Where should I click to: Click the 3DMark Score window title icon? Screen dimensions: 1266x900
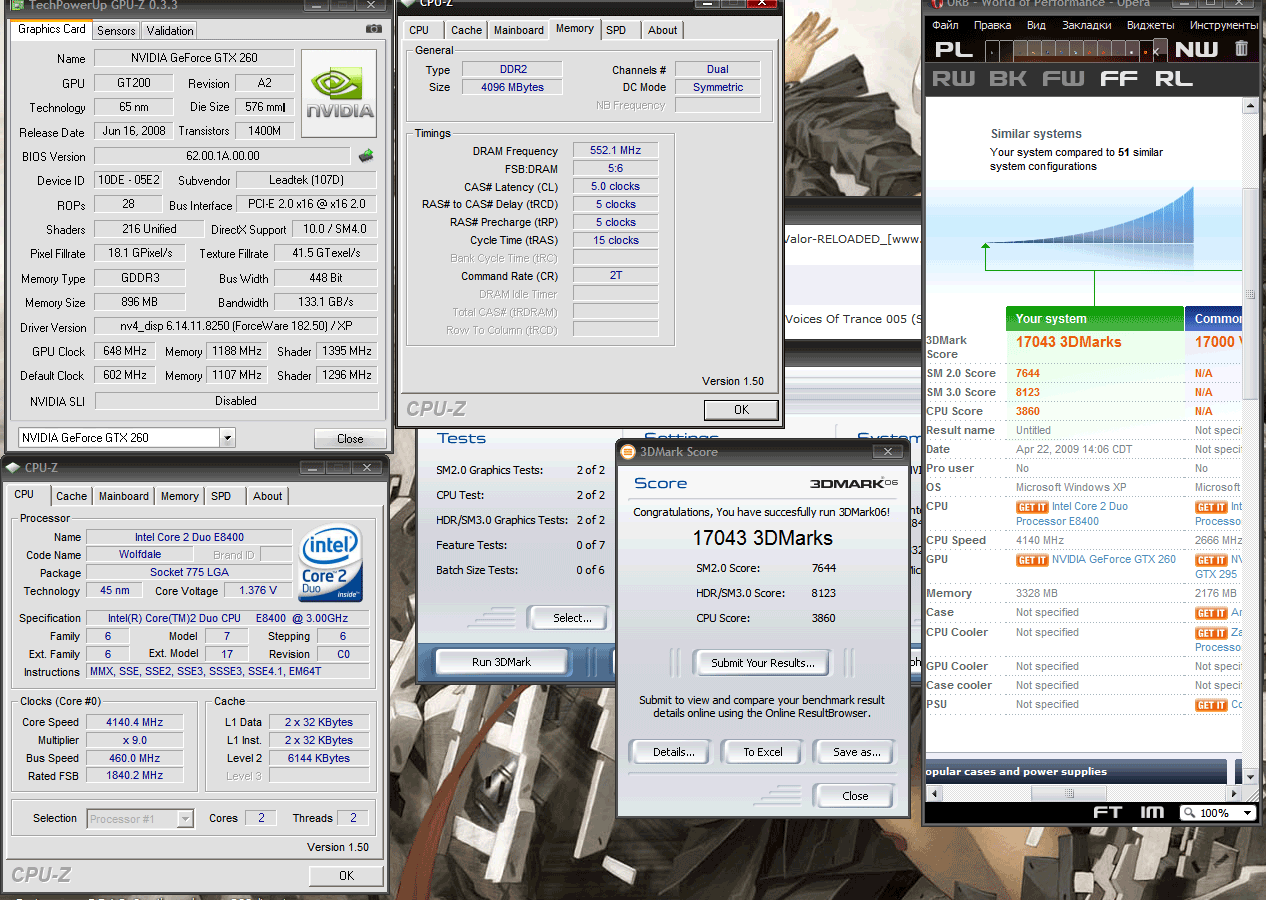pyautogui.click(x=628, y=452)
